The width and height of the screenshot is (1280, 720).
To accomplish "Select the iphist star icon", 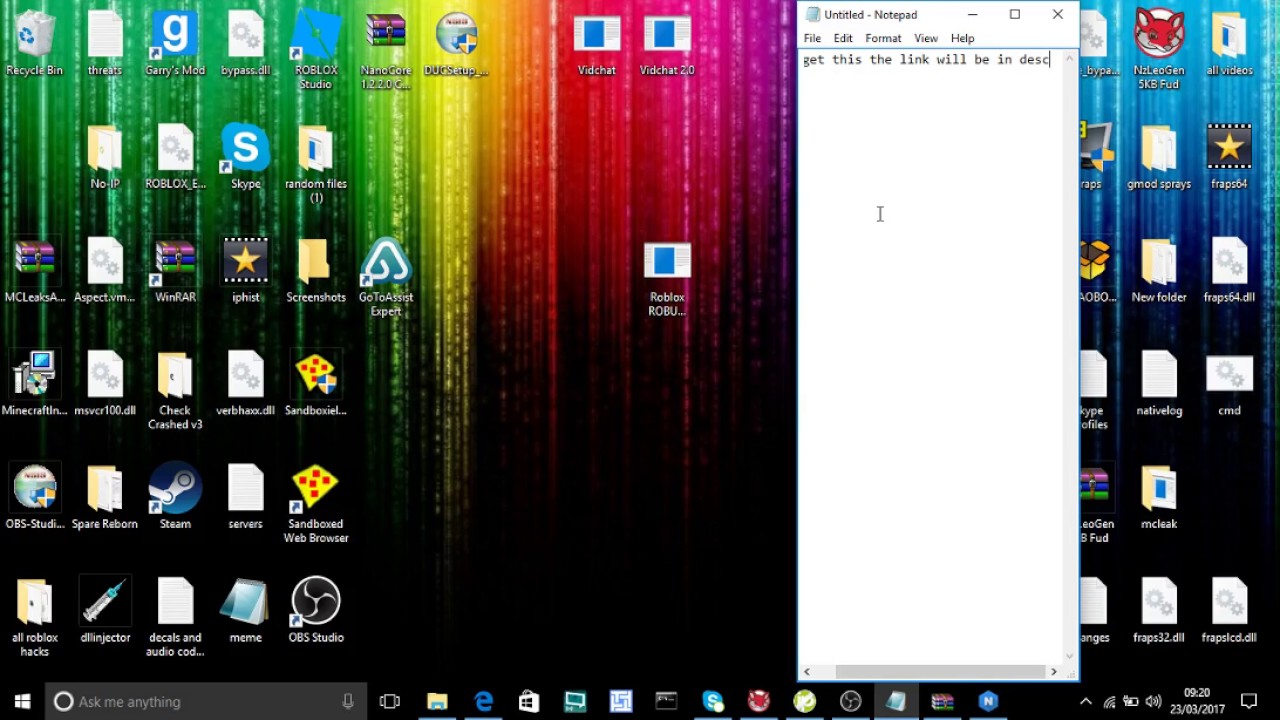I will click(x=245, y=271).
